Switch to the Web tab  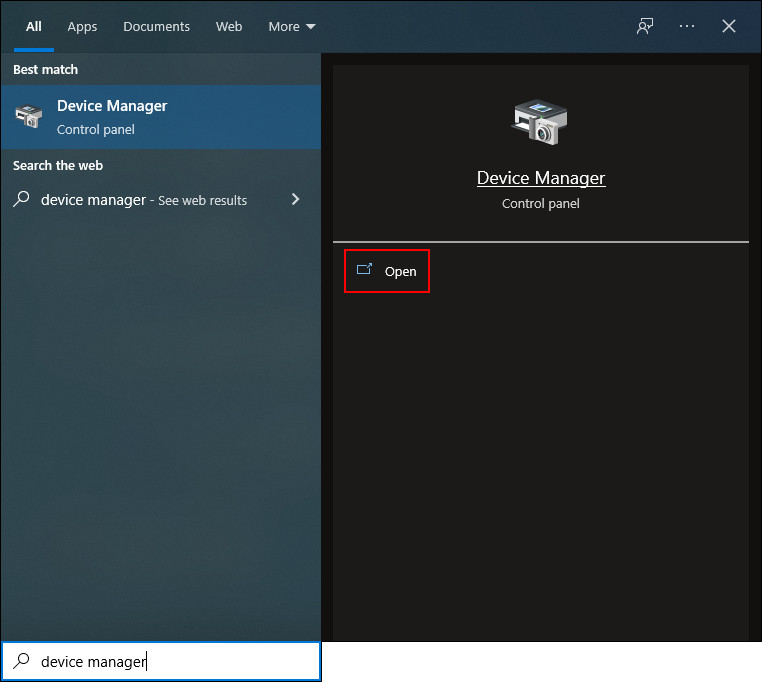click(x=229, y=26)
